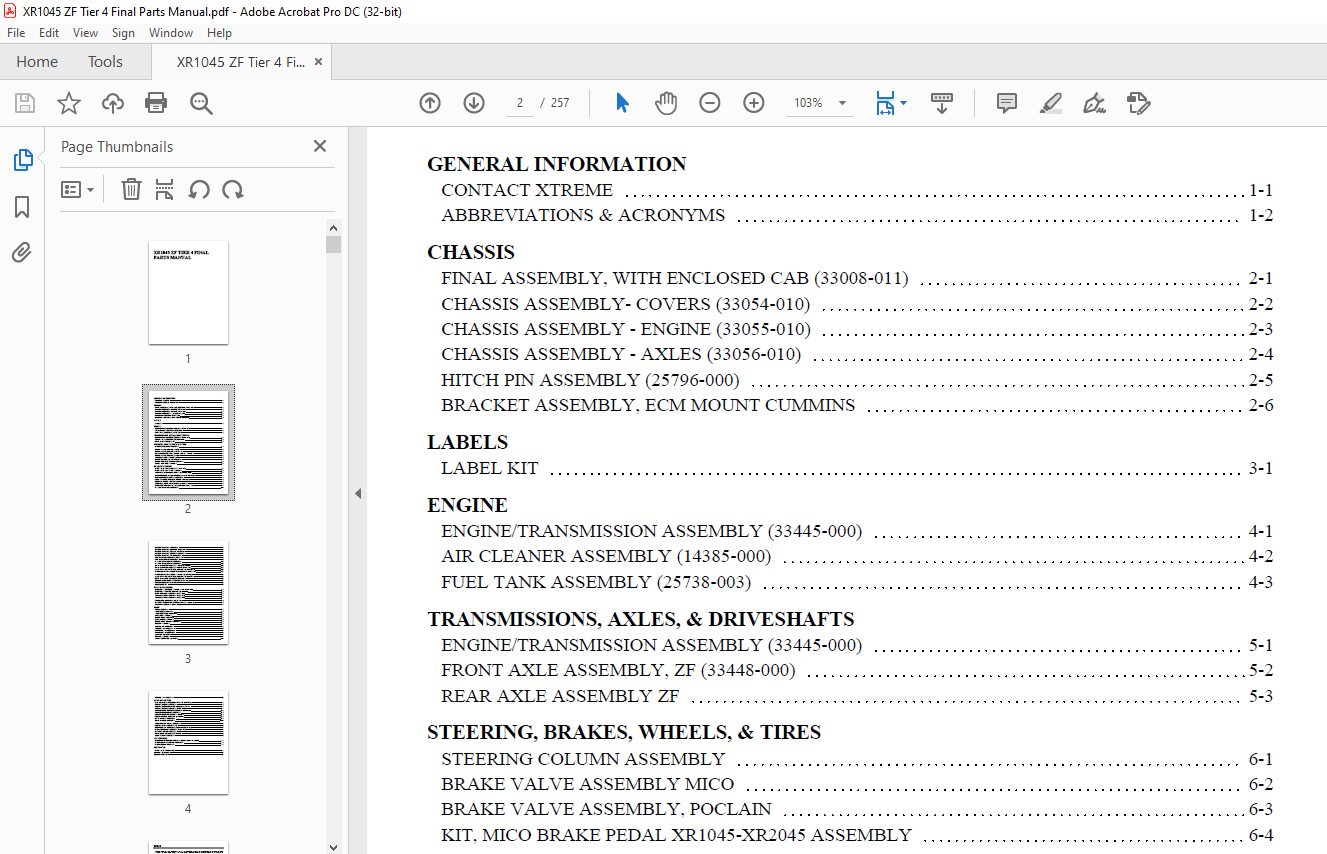Click the Save file icon

tap(25, 103)
